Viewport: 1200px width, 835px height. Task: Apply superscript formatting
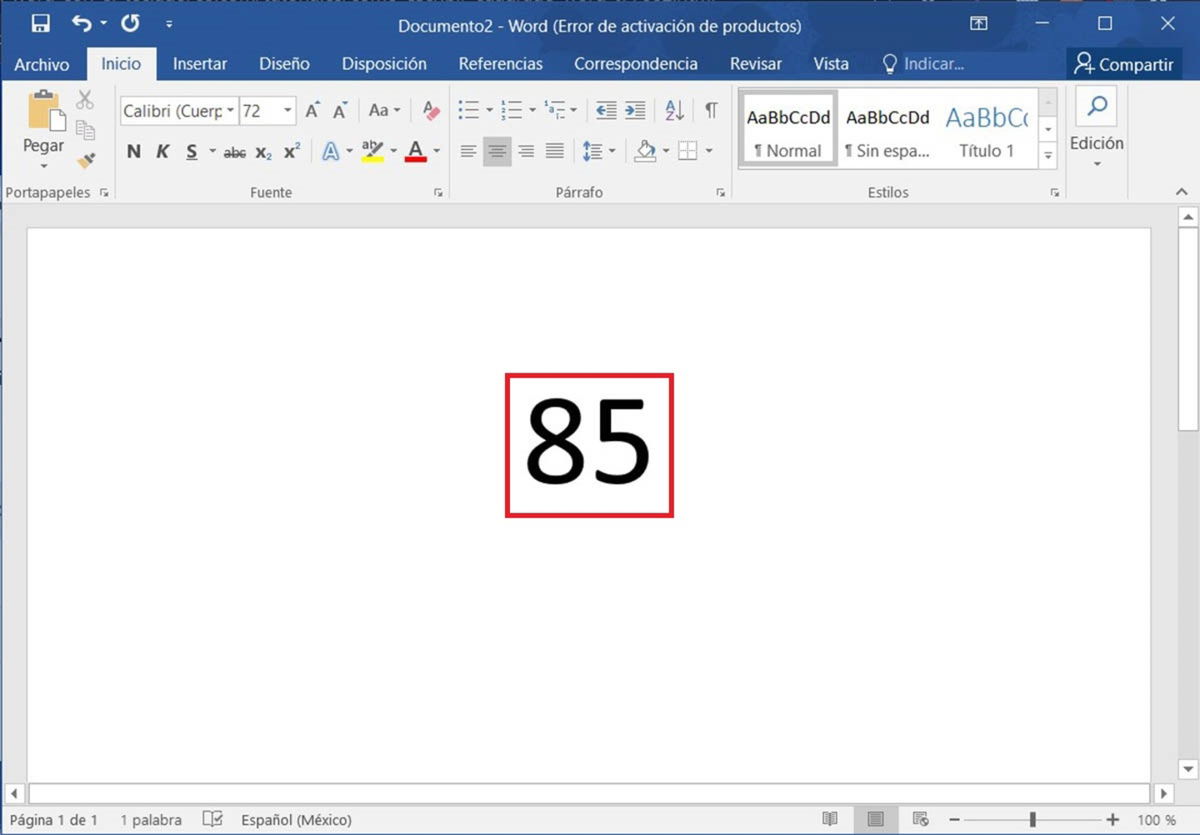[x=290, y=151]
